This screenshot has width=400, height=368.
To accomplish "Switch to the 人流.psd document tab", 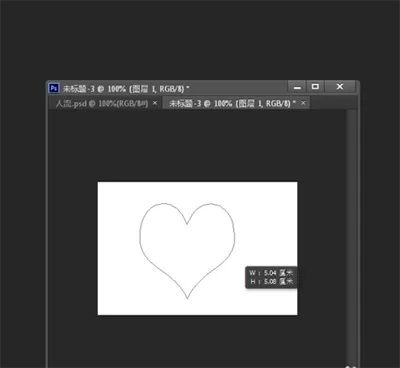I will 102,104.
